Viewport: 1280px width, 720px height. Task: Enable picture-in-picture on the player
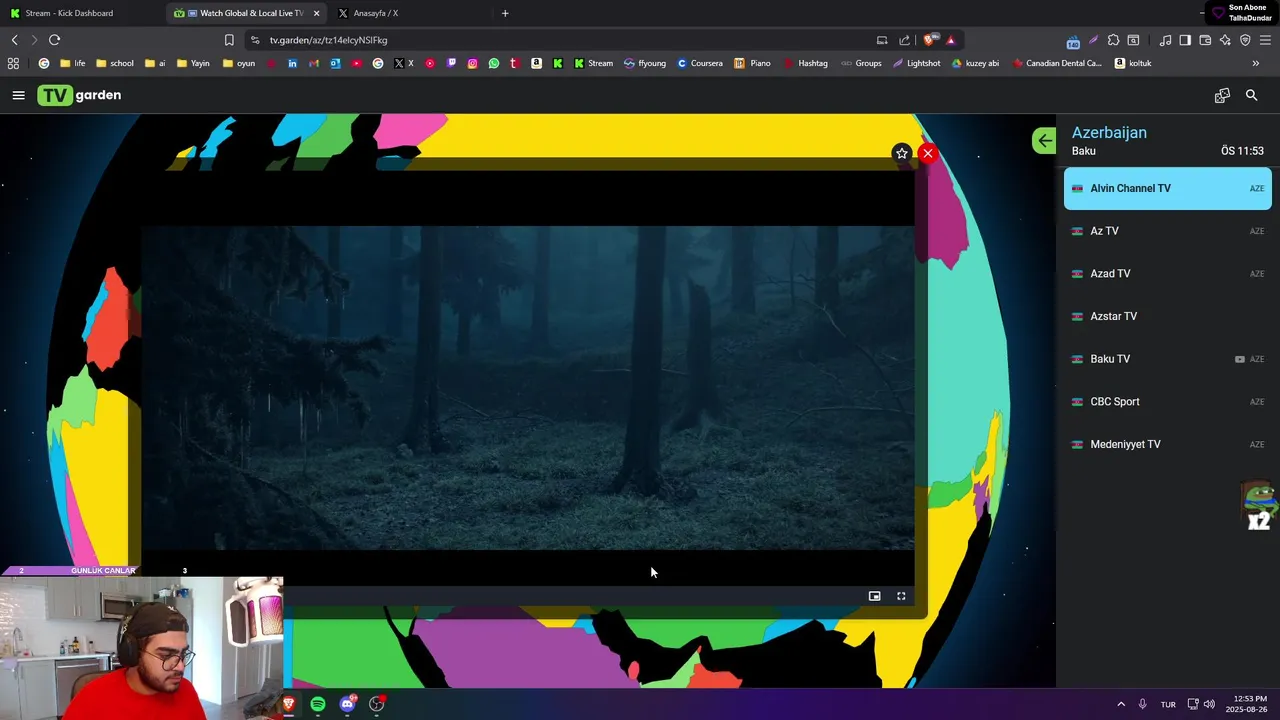tap(875, 596)
